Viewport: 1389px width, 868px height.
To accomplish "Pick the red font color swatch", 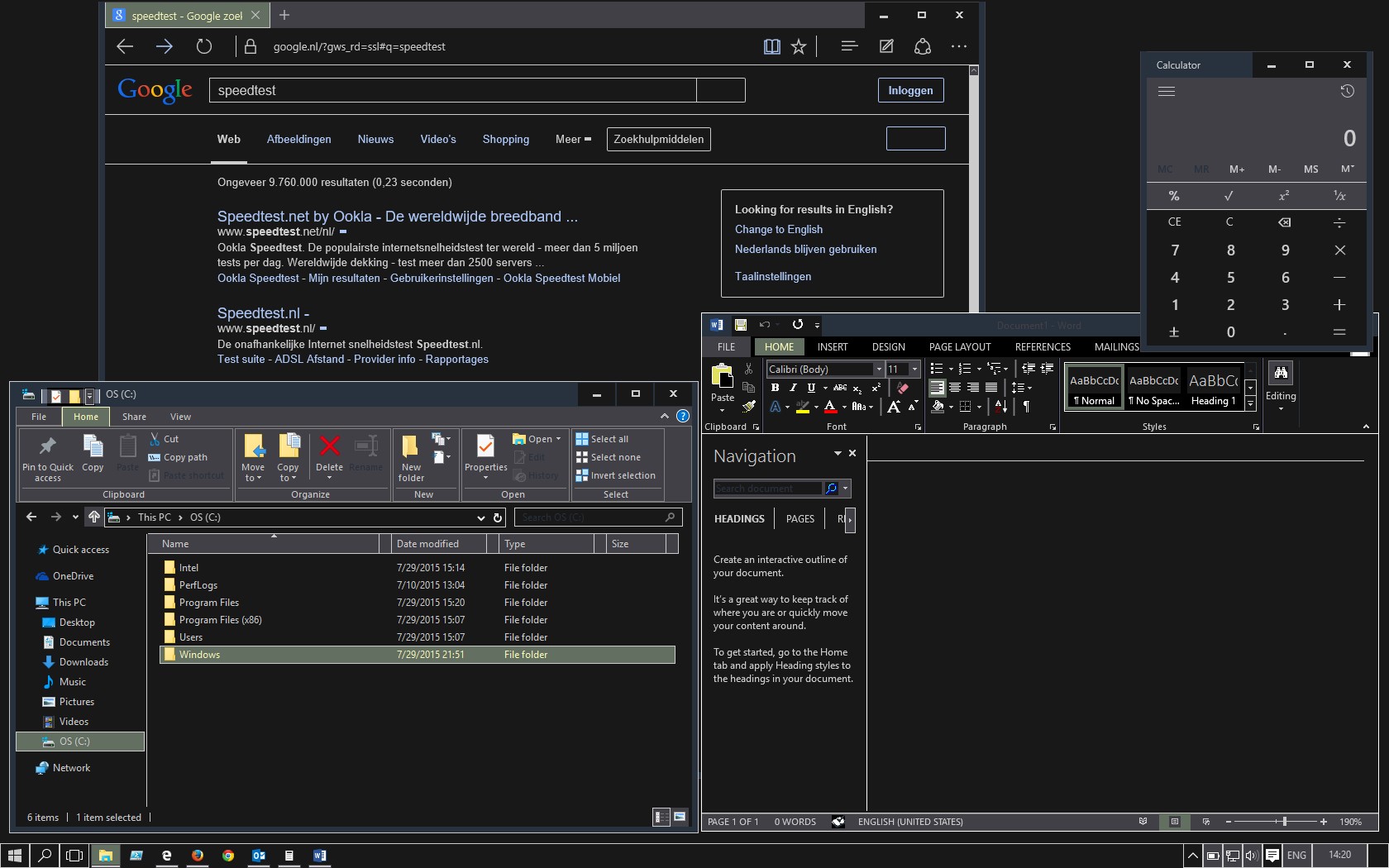I will pos(830,408).
